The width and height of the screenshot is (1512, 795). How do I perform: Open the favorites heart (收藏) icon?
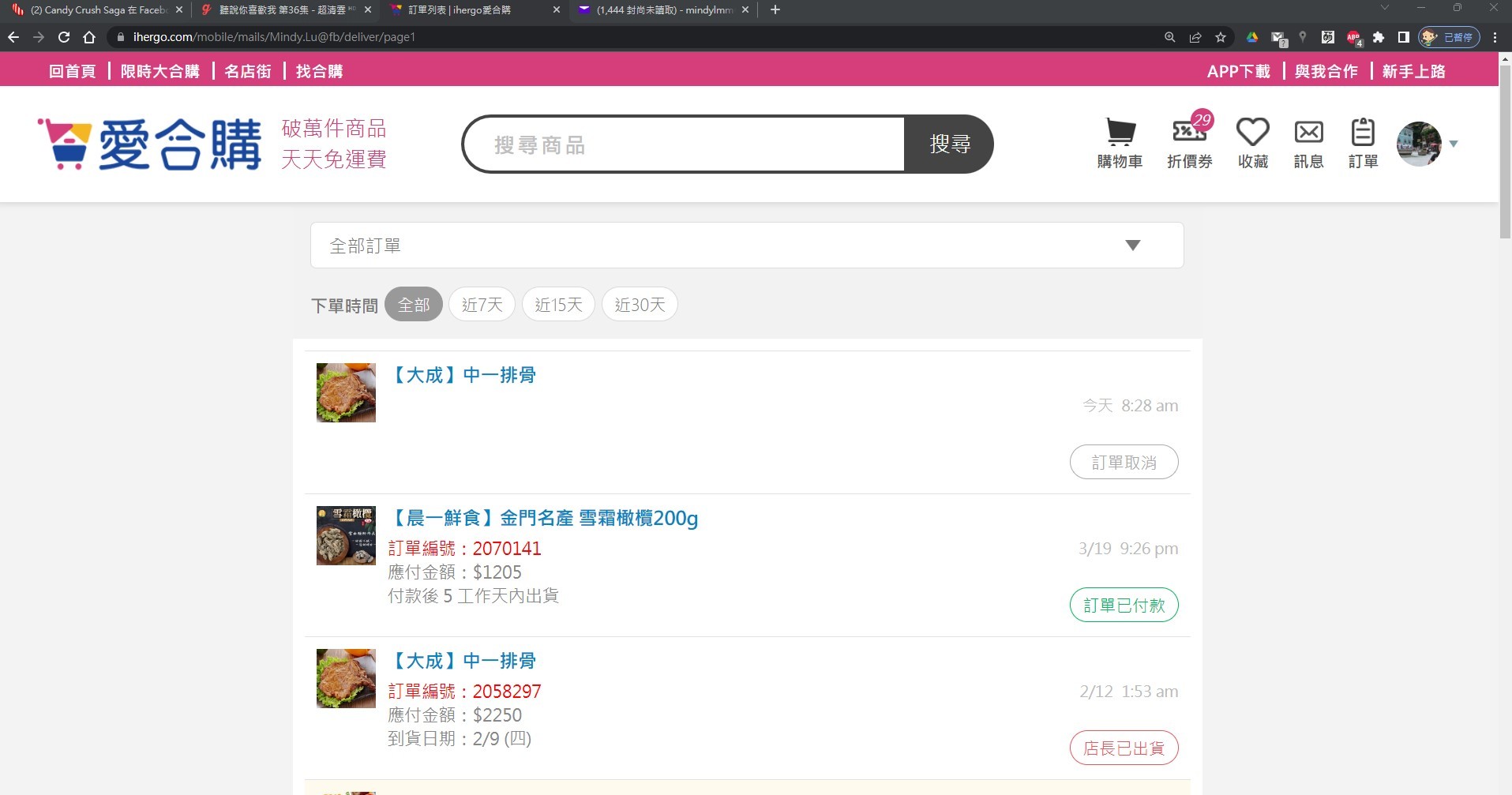pos(1252,143)
